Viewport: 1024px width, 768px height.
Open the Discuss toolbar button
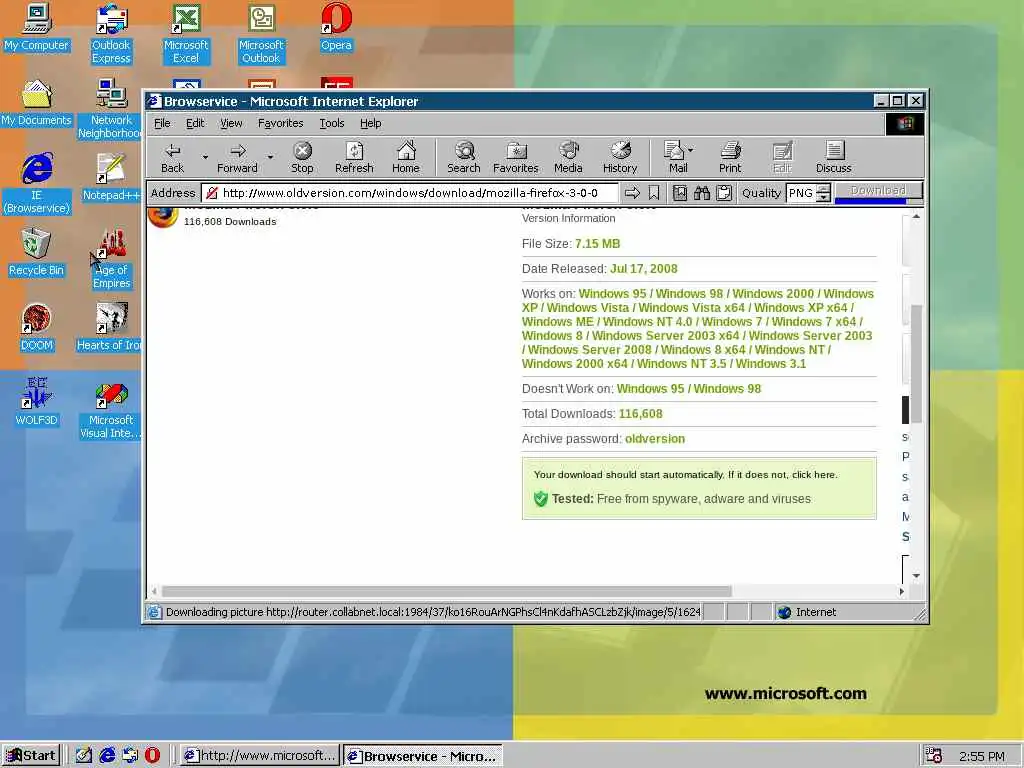pyautogui.click(x=833, y=157)
